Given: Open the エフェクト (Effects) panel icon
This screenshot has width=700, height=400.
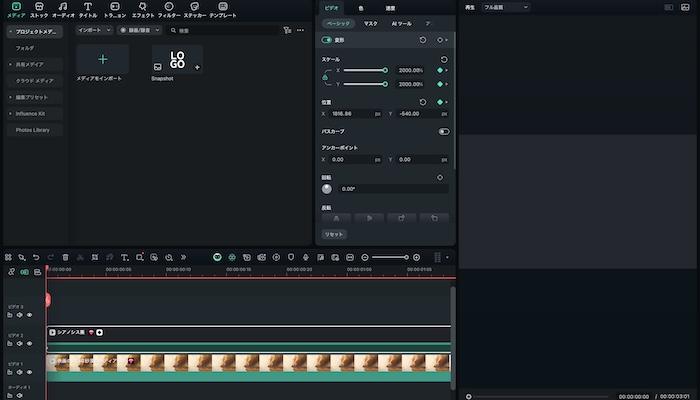Looking at the screenshot, I should tap(142, 7).
